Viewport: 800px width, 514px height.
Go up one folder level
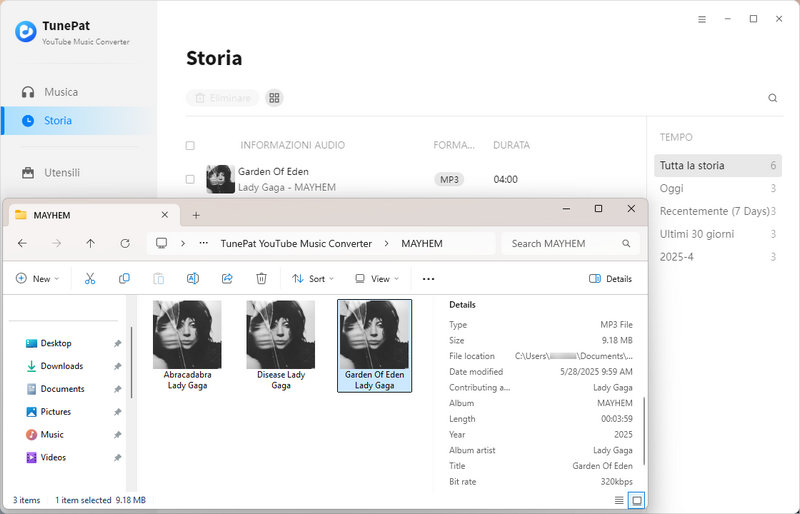(x=90, y=243)
